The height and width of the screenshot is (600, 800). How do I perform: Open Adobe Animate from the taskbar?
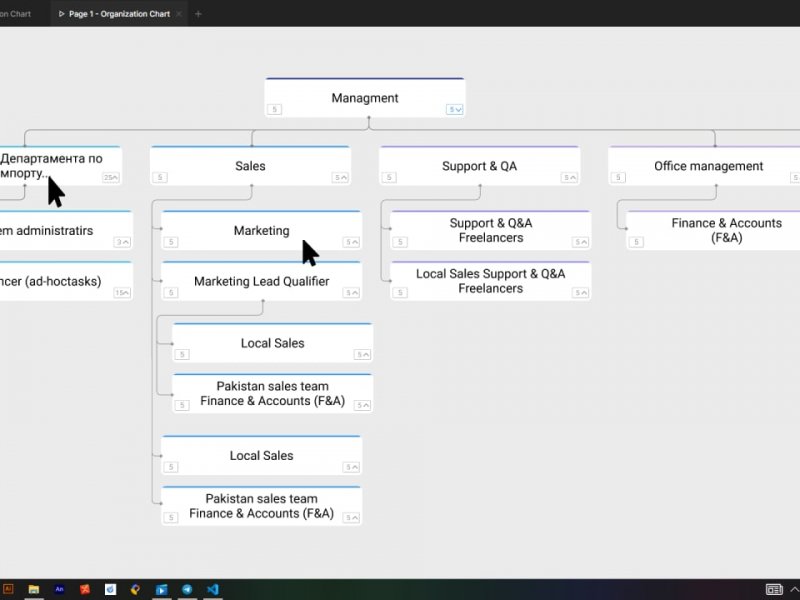59,589
